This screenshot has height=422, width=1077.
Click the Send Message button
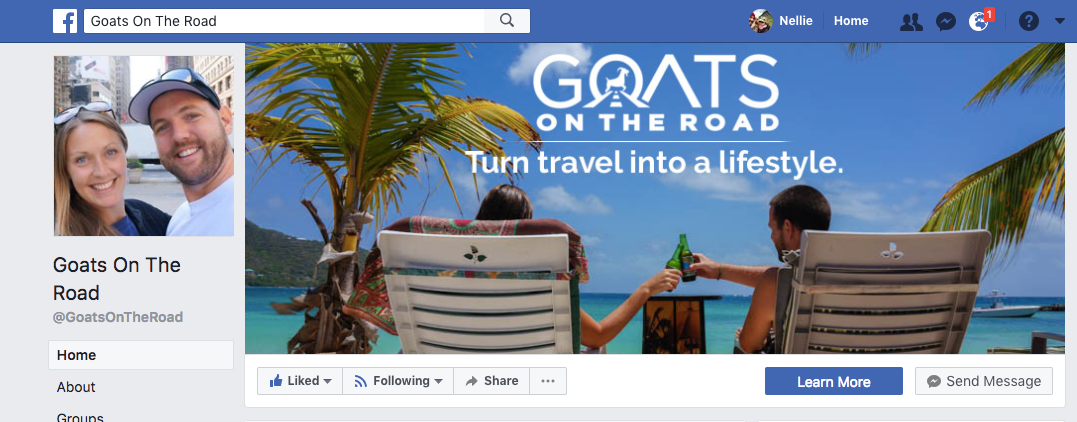click(984, 381)
